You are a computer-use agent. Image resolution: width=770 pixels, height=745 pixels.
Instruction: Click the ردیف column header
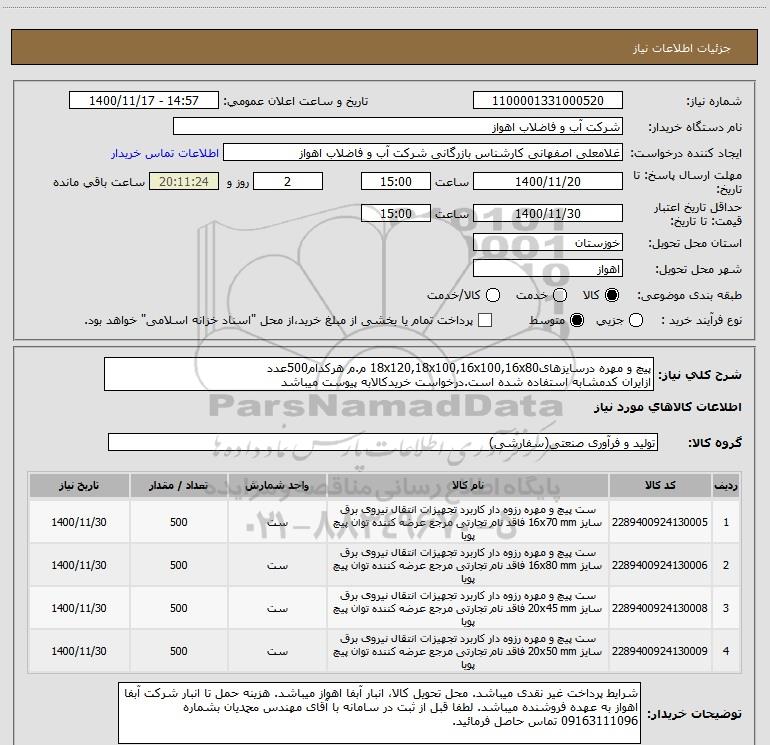coord(726,485)
